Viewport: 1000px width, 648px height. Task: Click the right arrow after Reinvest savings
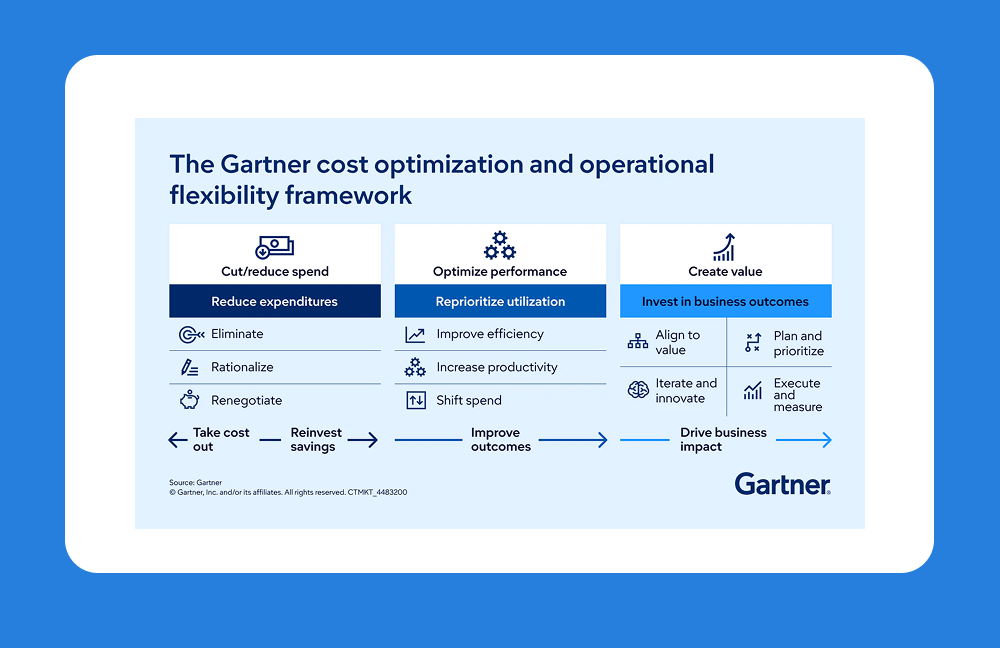pos(363,439)
